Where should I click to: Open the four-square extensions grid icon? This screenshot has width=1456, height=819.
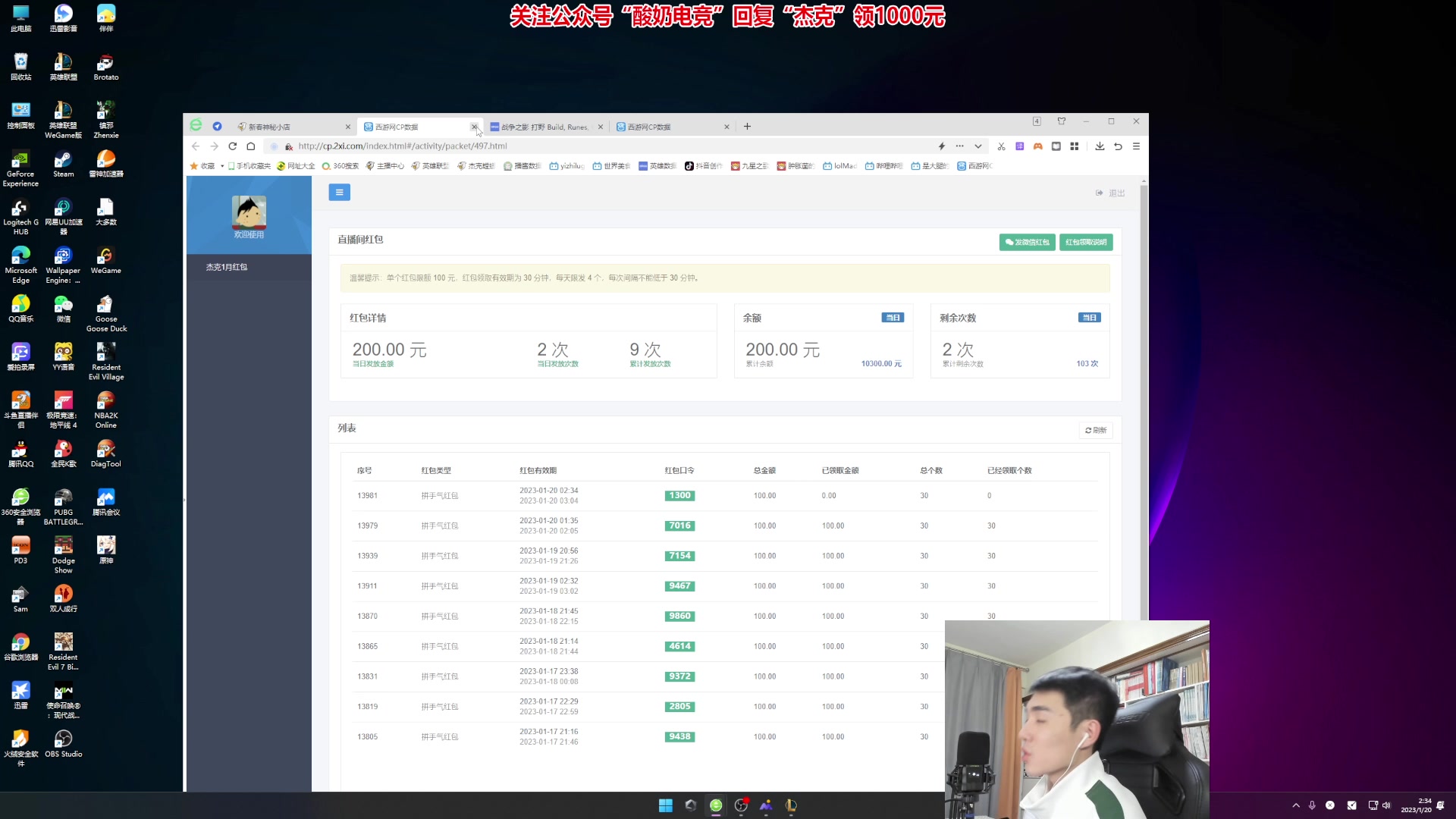(1074, 146)
